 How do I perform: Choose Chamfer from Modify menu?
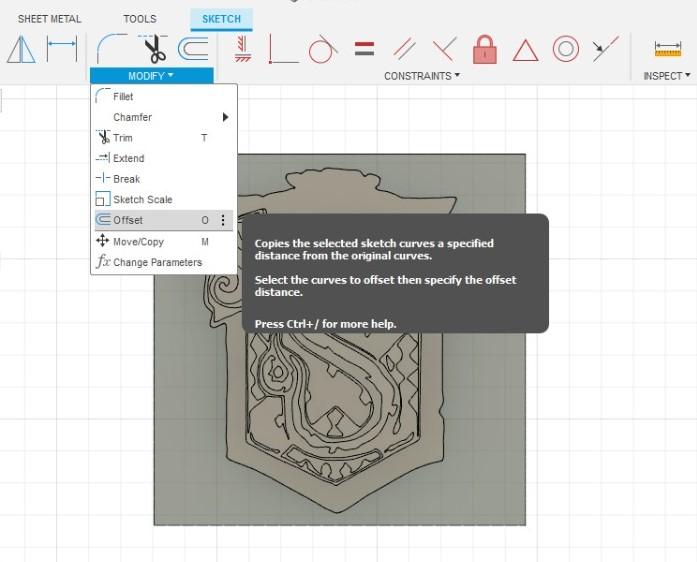pos(164,117)
